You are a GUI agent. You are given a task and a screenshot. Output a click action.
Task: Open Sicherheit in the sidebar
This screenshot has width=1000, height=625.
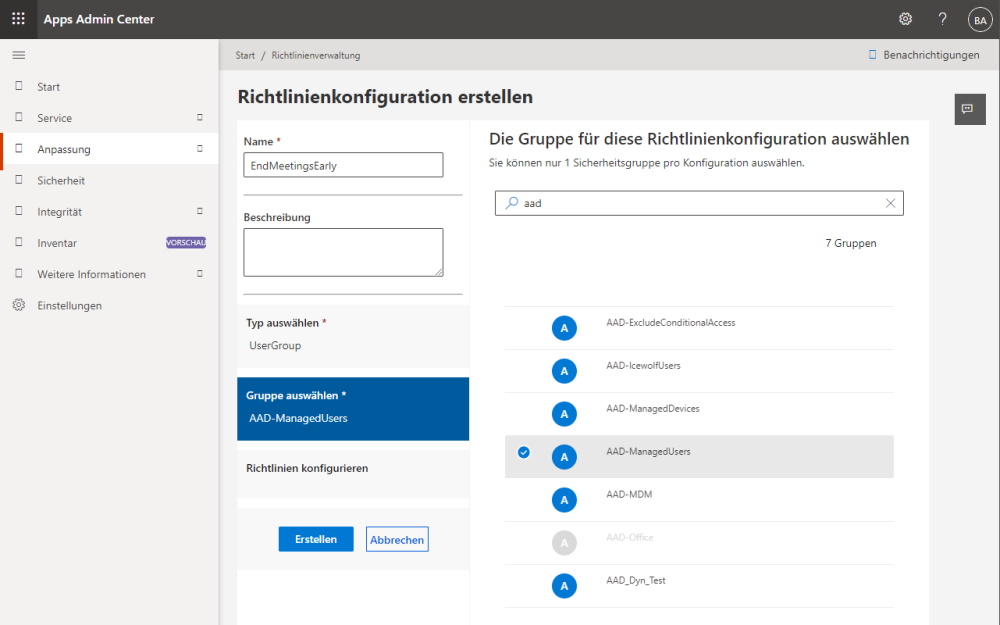pos(61,180)
